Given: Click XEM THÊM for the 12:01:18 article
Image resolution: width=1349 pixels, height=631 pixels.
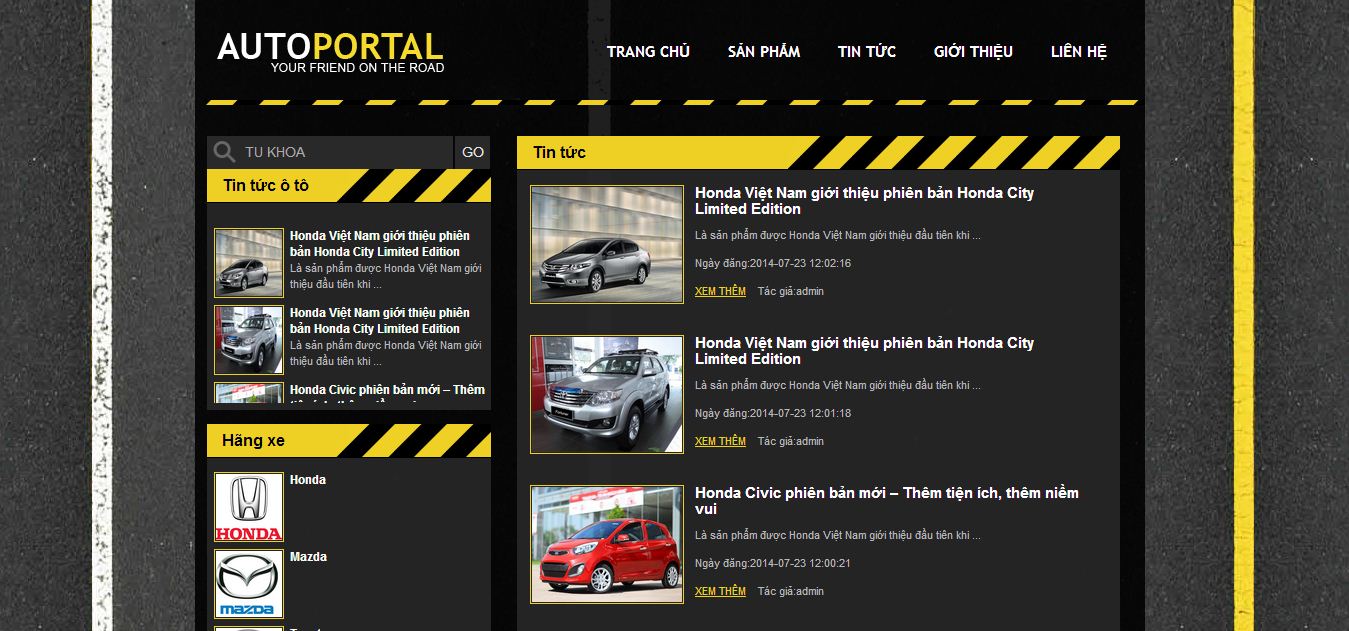Looking at the screenshot, I should point(720,442).
